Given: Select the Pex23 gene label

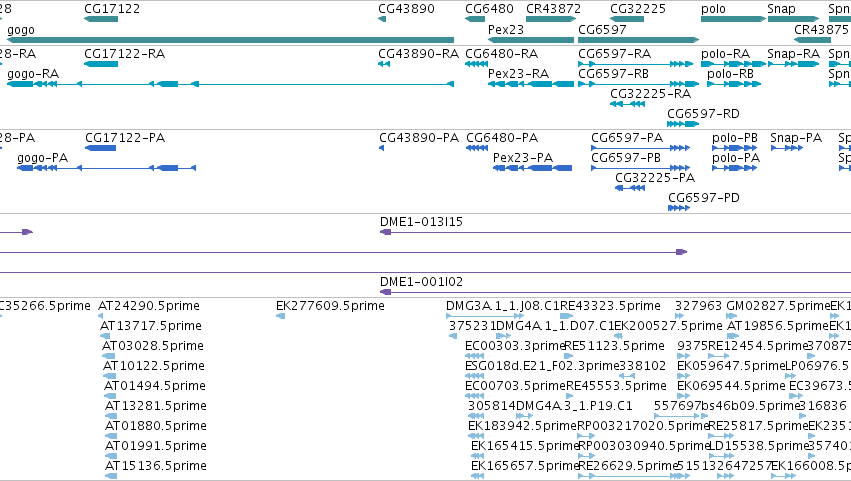Looking at the screenshot, I should point(506,30).
